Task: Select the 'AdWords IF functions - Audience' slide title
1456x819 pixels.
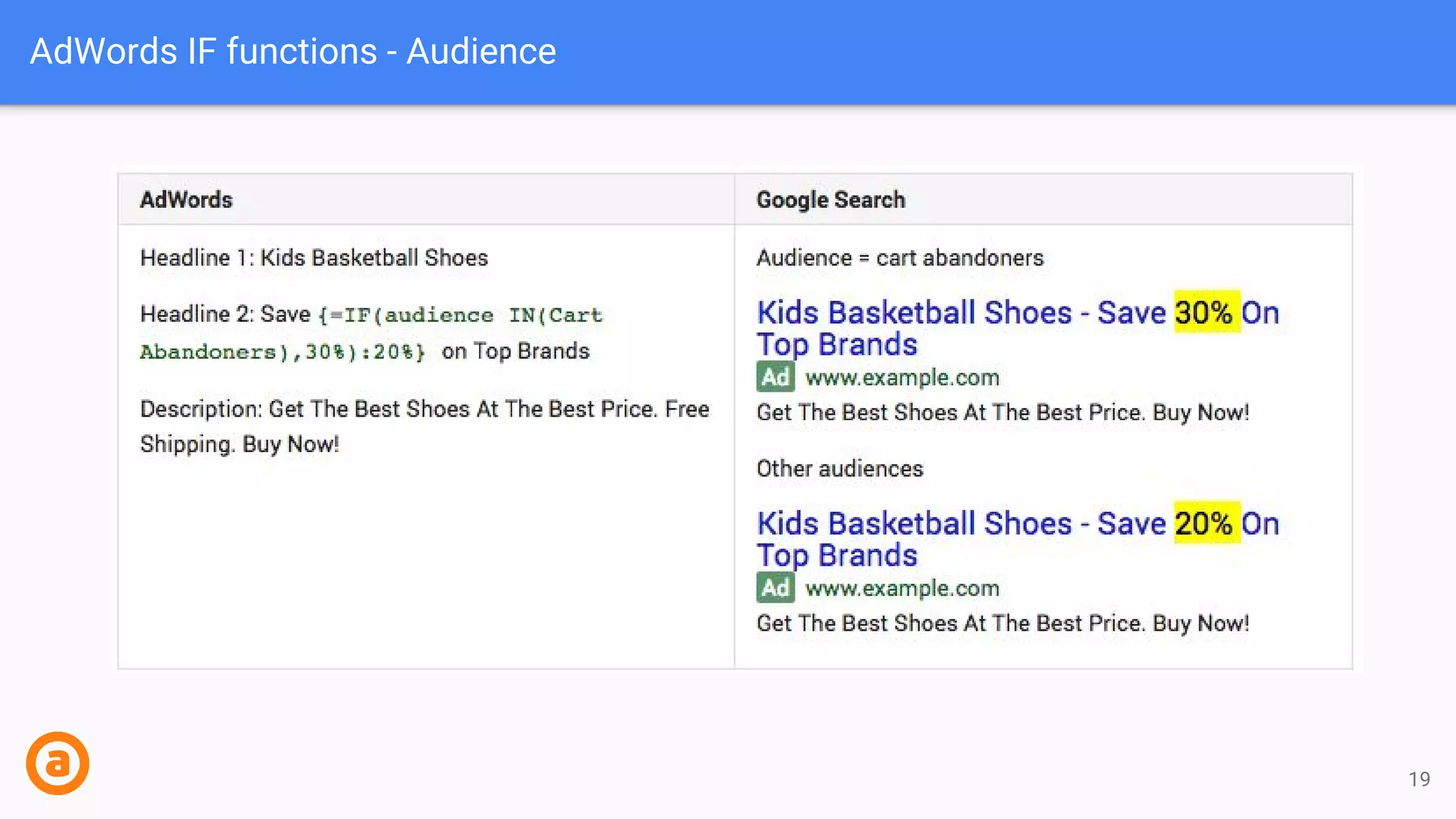Action: [x=293, y=51]
